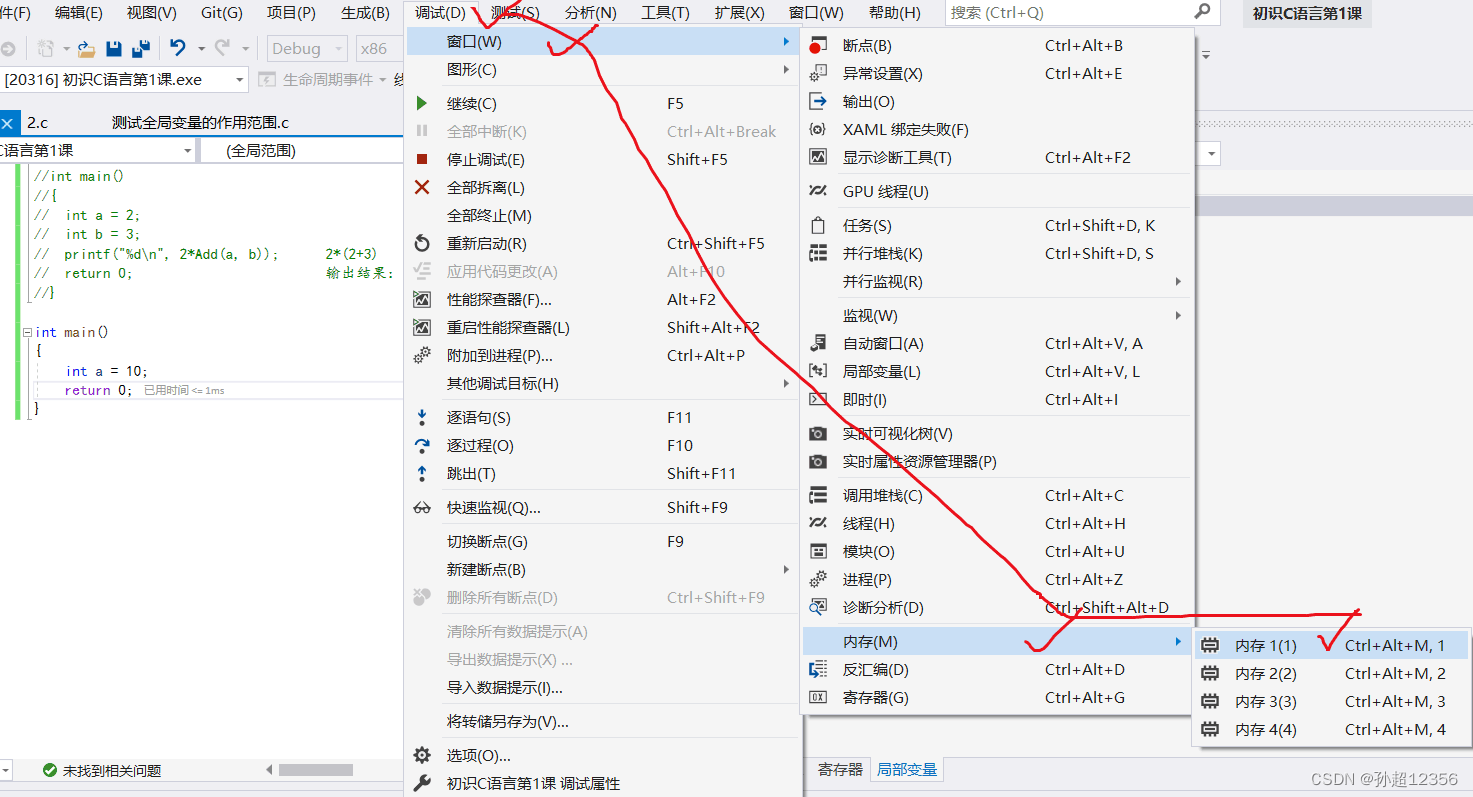This screenshot has height=797, width=1473.
Task: Open the Debug configuration dropdown
Action: (x=307, y=48)
